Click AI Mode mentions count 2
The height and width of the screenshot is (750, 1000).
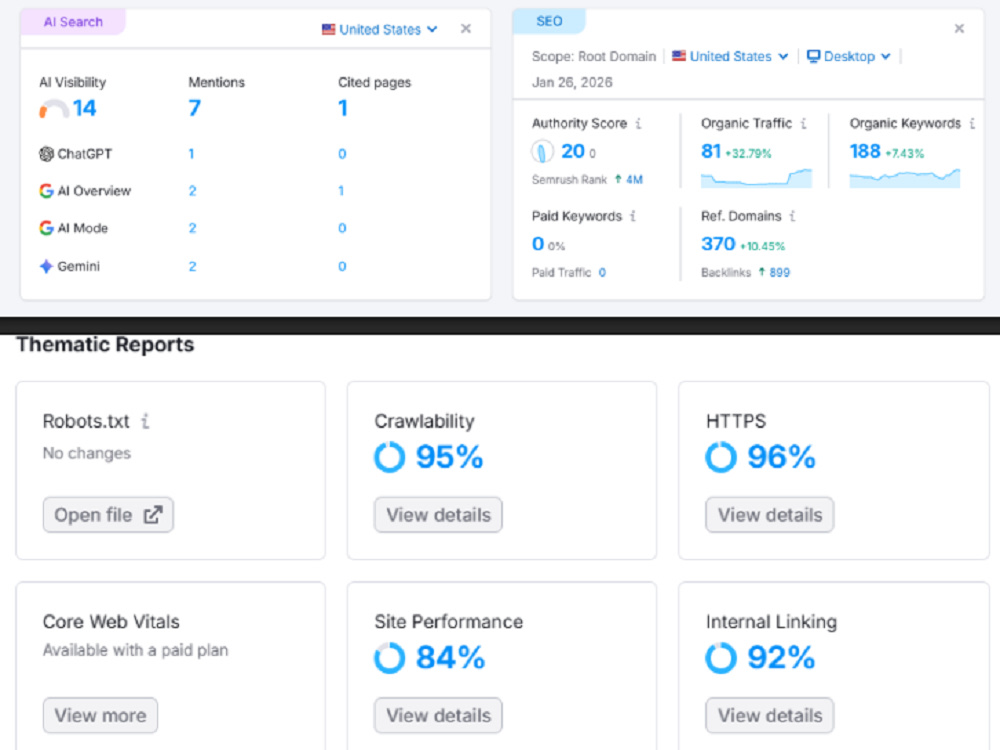point(192,228)
